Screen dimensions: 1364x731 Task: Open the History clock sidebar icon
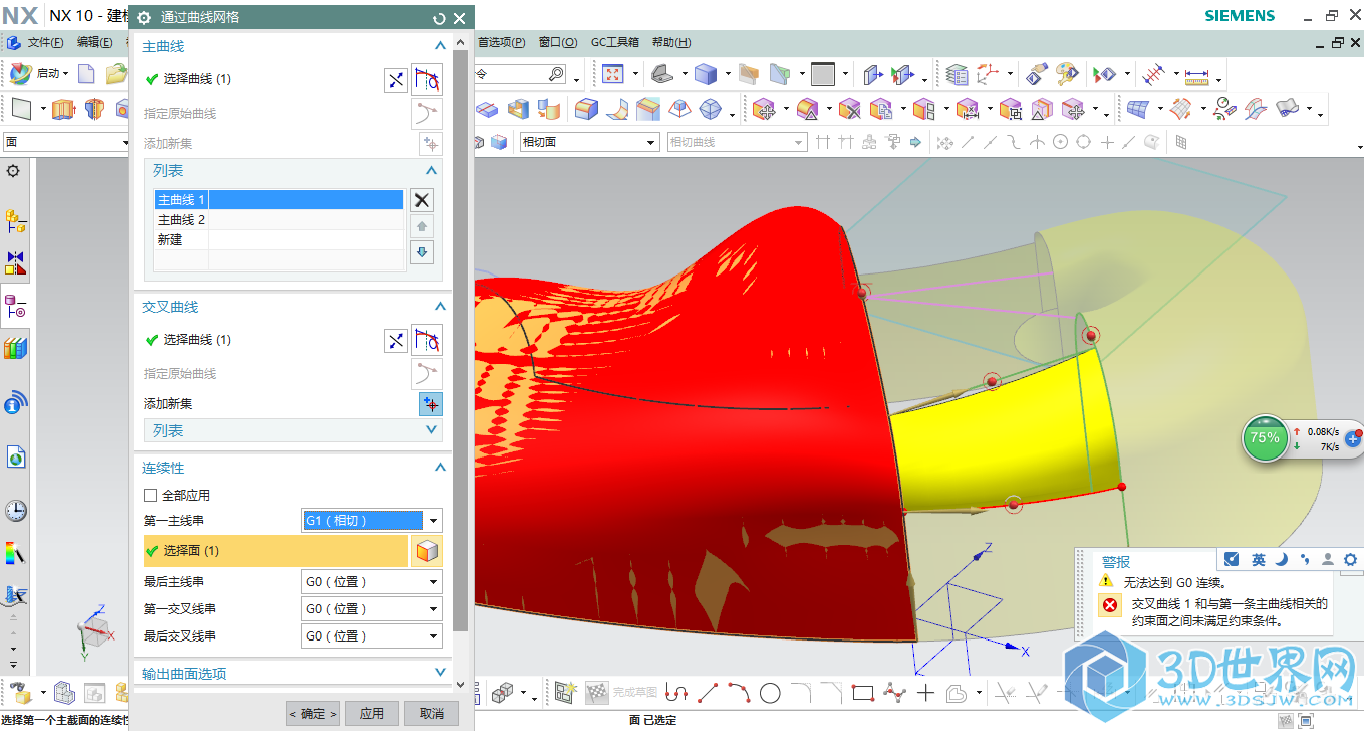[15, 511]
